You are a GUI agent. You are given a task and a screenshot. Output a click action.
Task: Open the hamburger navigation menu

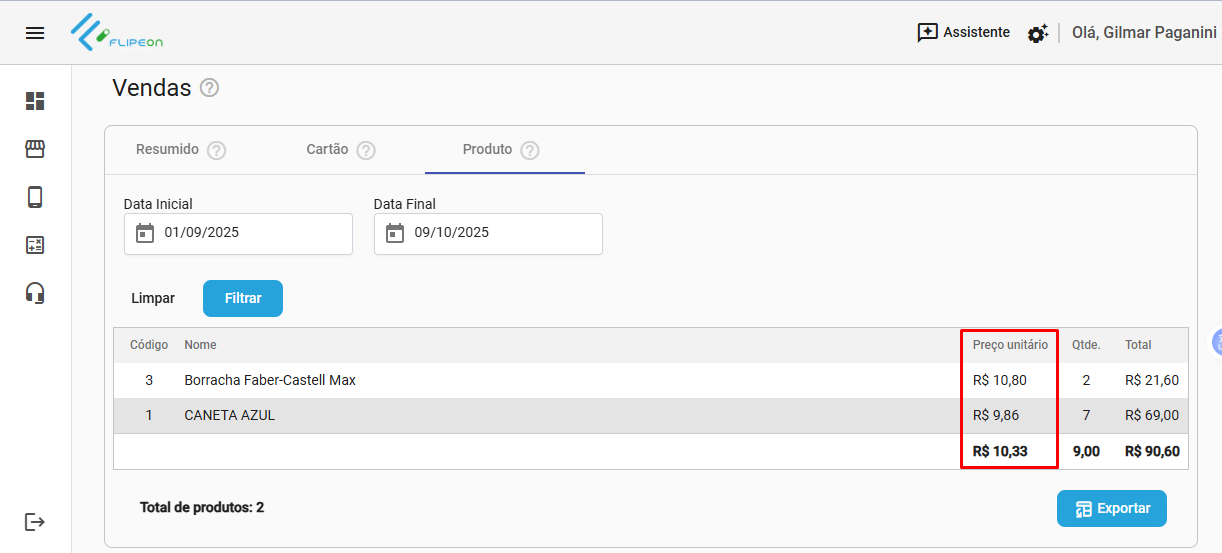(35, 33)
